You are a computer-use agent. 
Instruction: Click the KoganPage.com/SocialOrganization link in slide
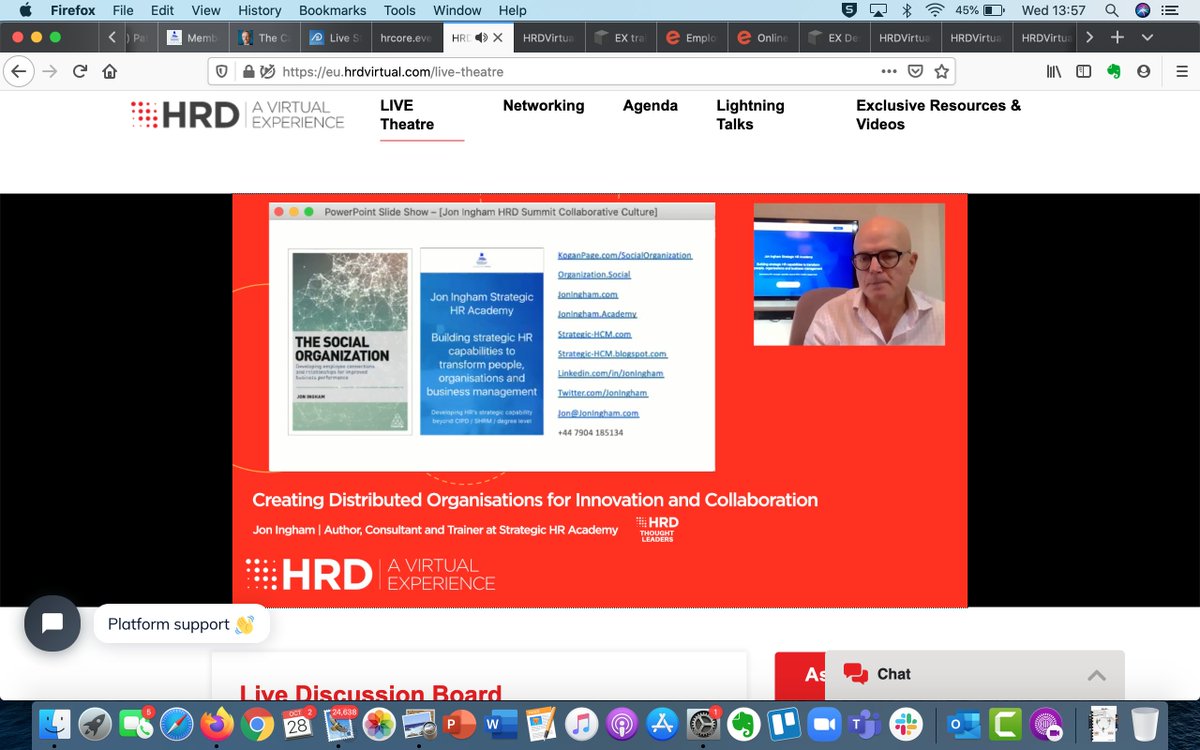(625, 256)
